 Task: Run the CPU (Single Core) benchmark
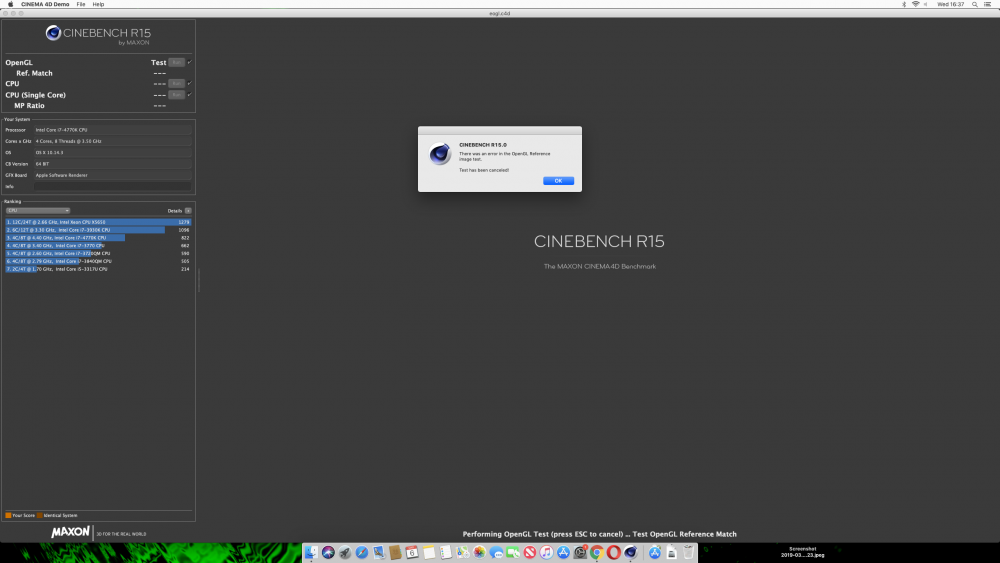pos(176,94)
